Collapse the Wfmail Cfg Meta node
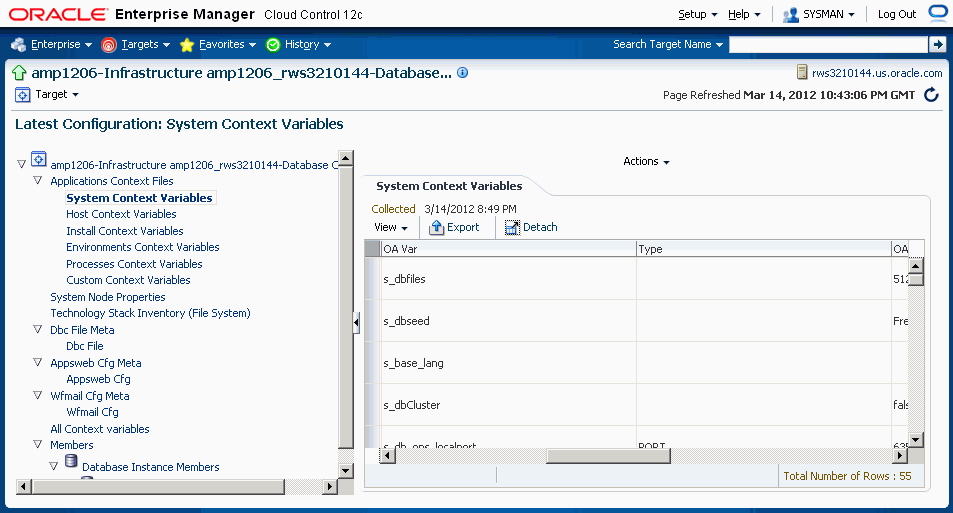This screenshot has height=513, width=953. (38, 395)
